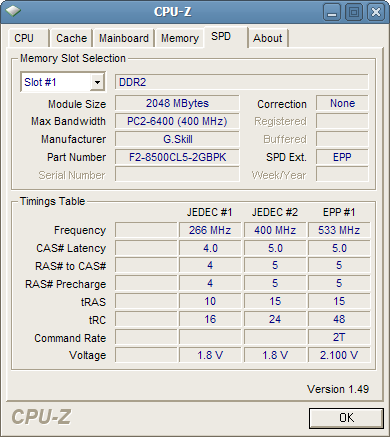Click the Part Number label

pyautogui.click(x=76, y=157)
